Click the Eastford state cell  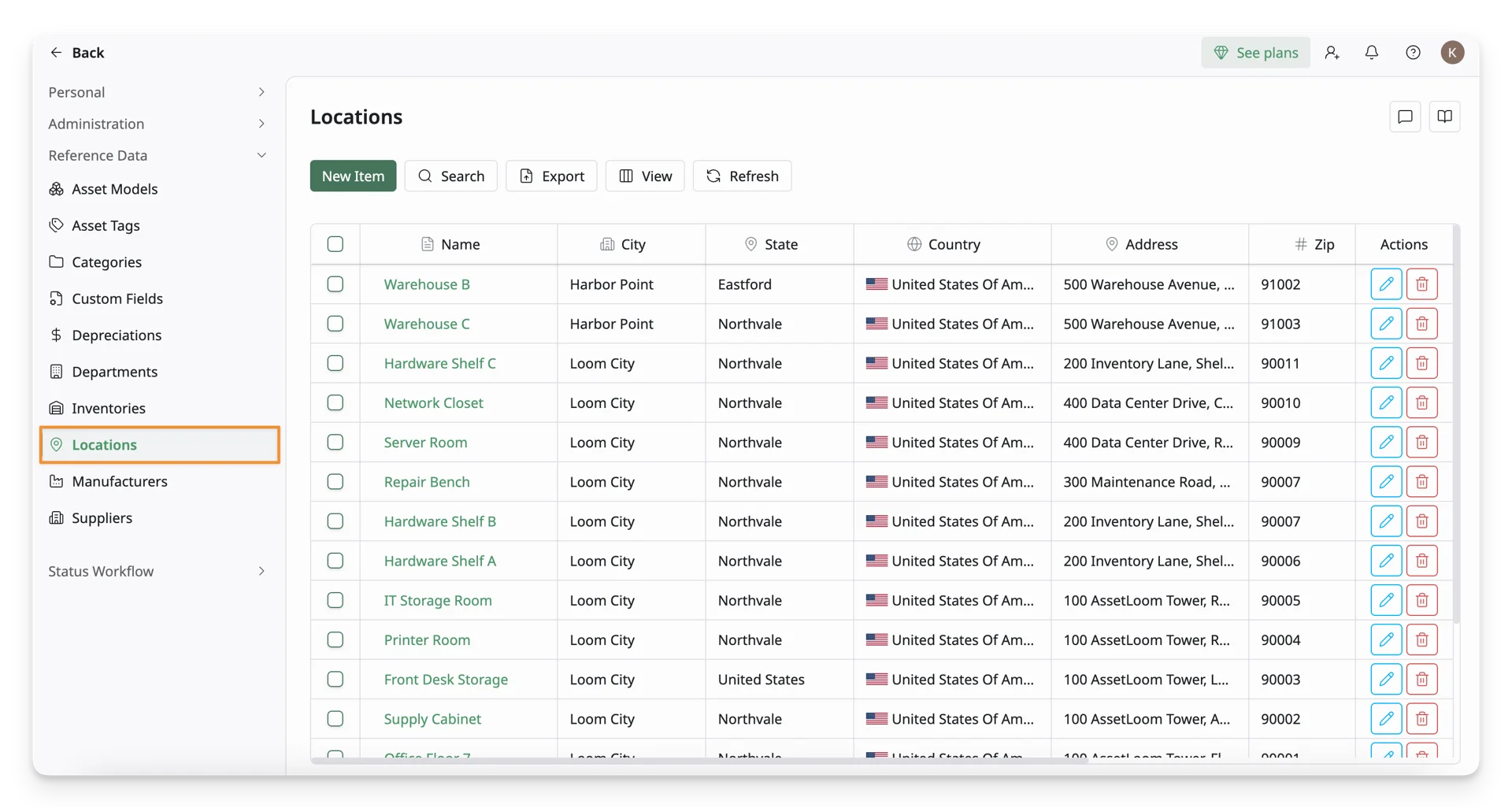780,284
